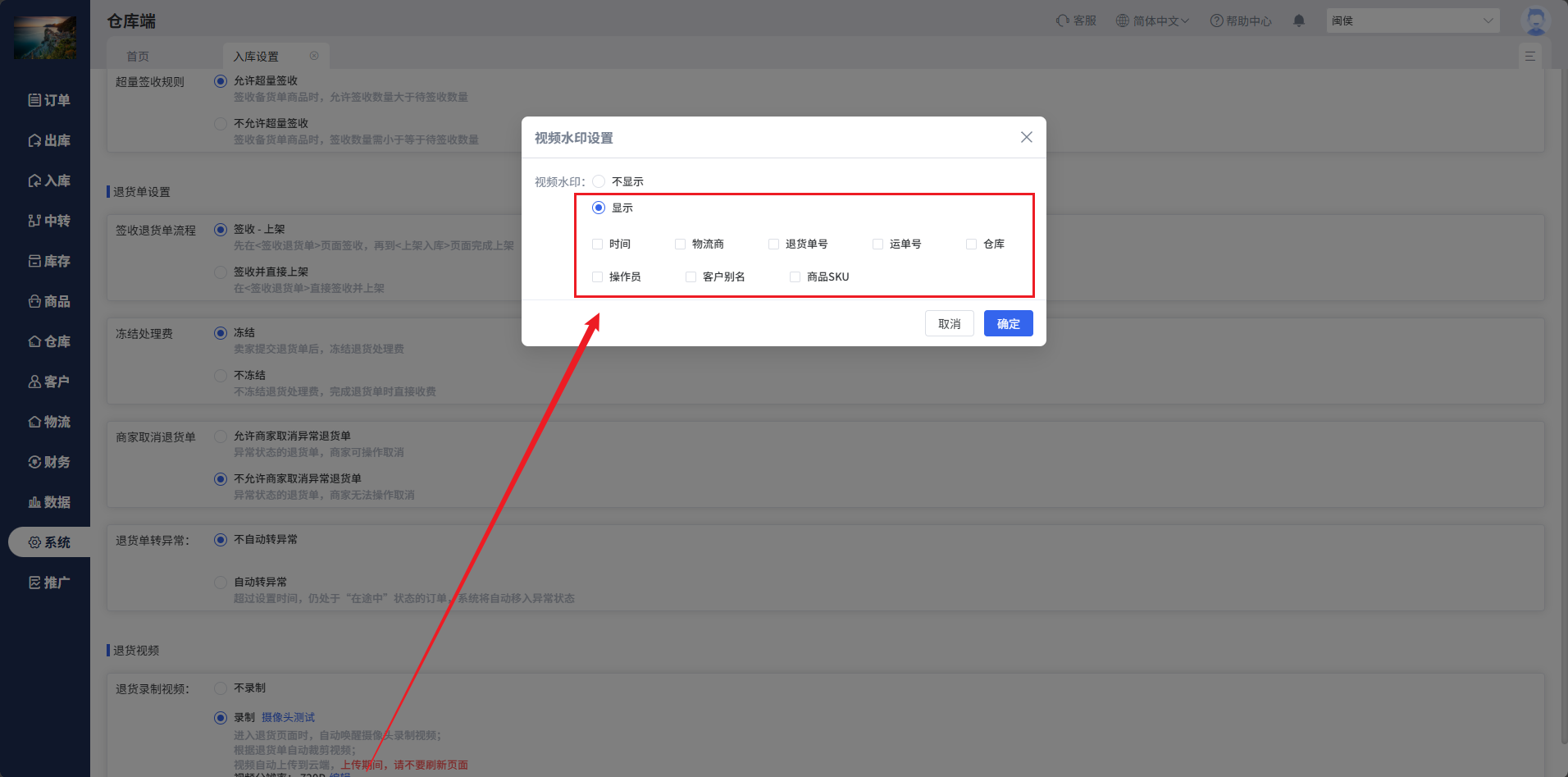The height and width of the screenshot is (777, 1568).
Task: Select 冻结 processing fee radio
Action: click(x=221, y=333)
